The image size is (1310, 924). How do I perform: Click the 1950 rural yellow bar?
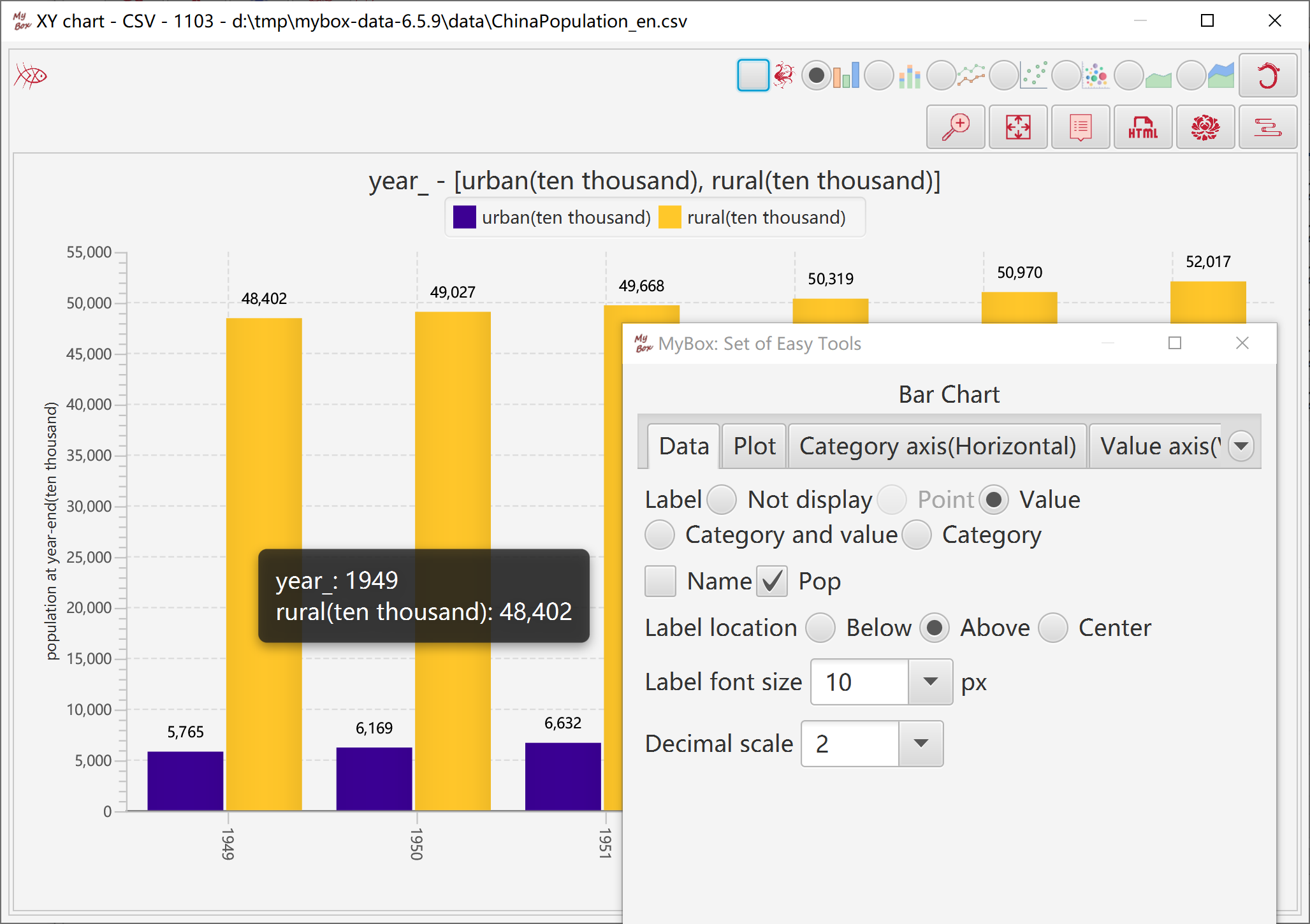[453, 561]
